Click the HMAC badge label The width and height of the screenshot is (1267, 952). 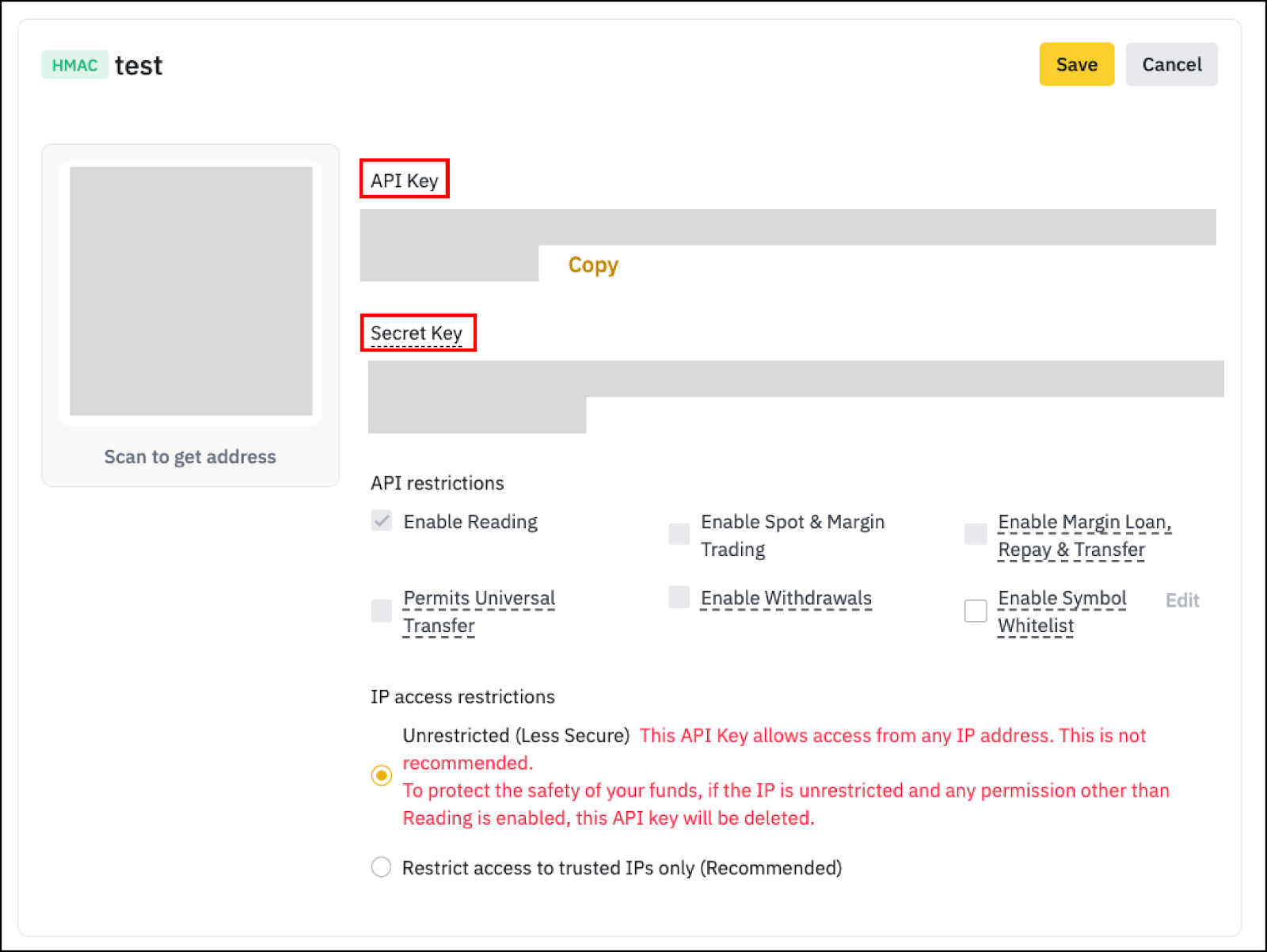[74, 65]
